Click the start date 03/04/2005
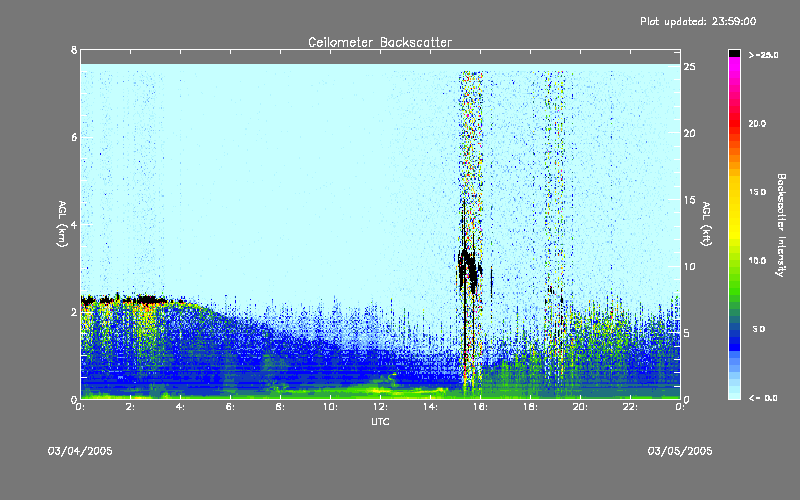The image size is (800, 500). click(80, 451)
